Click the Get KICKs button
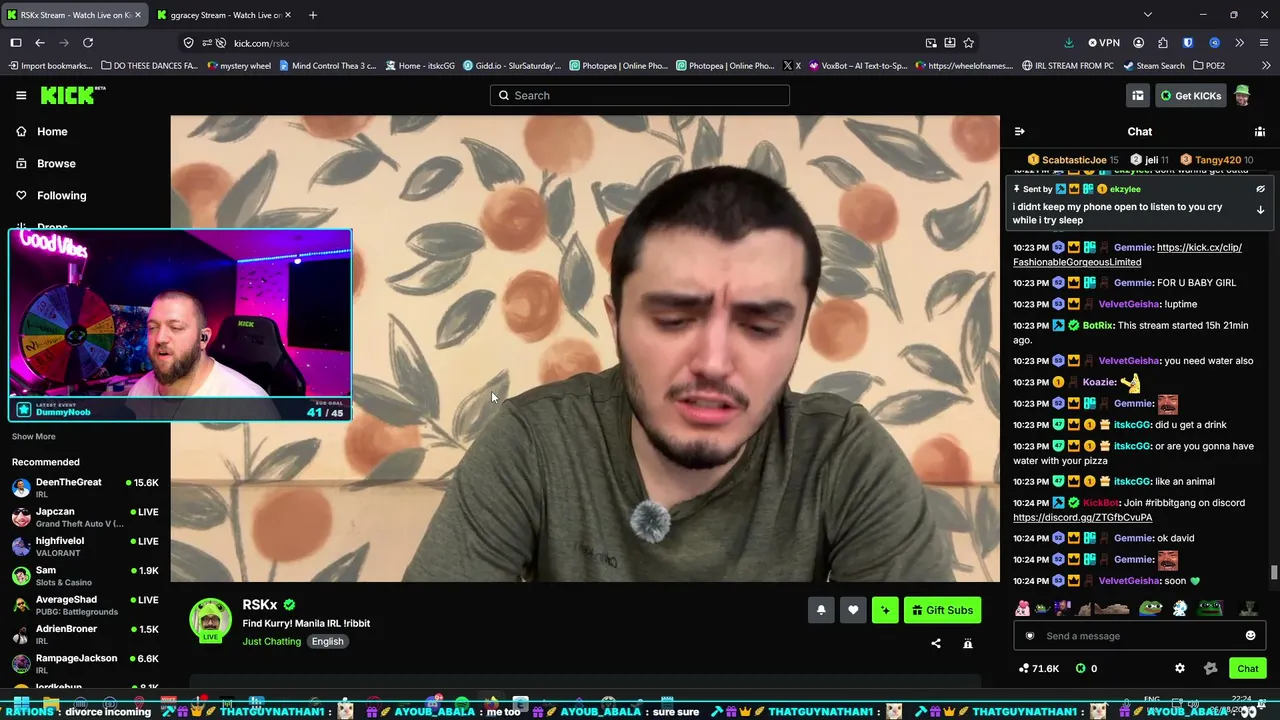 pyautogui.click(x=1190, y=95)
